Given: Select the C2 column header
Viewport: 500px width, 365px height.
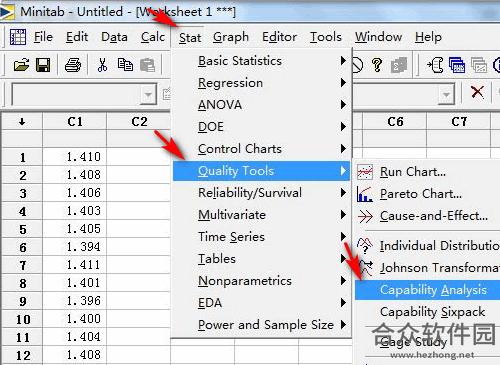Looking at the screenshot, I should pyautogui.click(x=139, y=122).
